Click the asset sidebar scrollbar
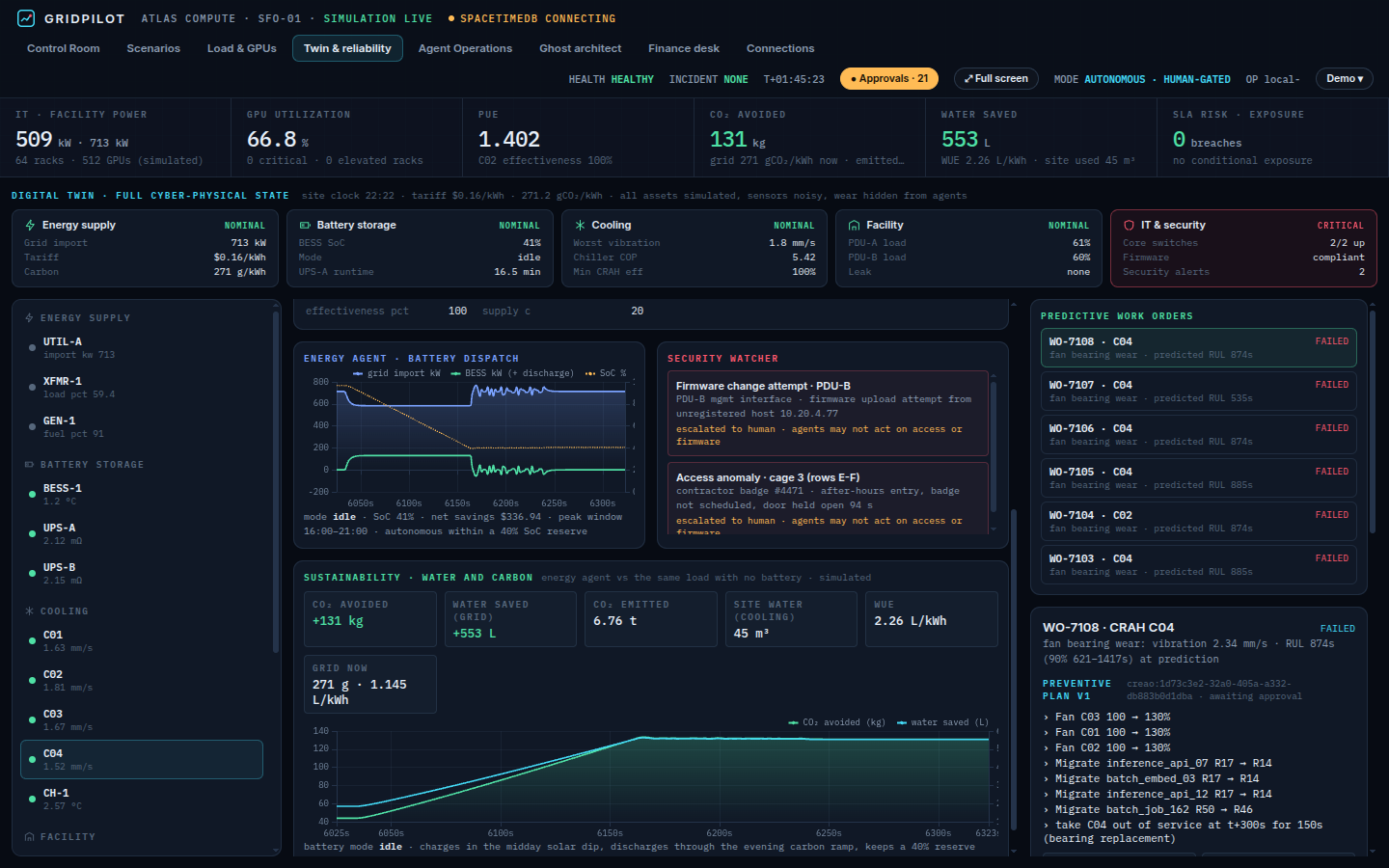This screenshot has height=868, width=1389. tap(276, 482)
